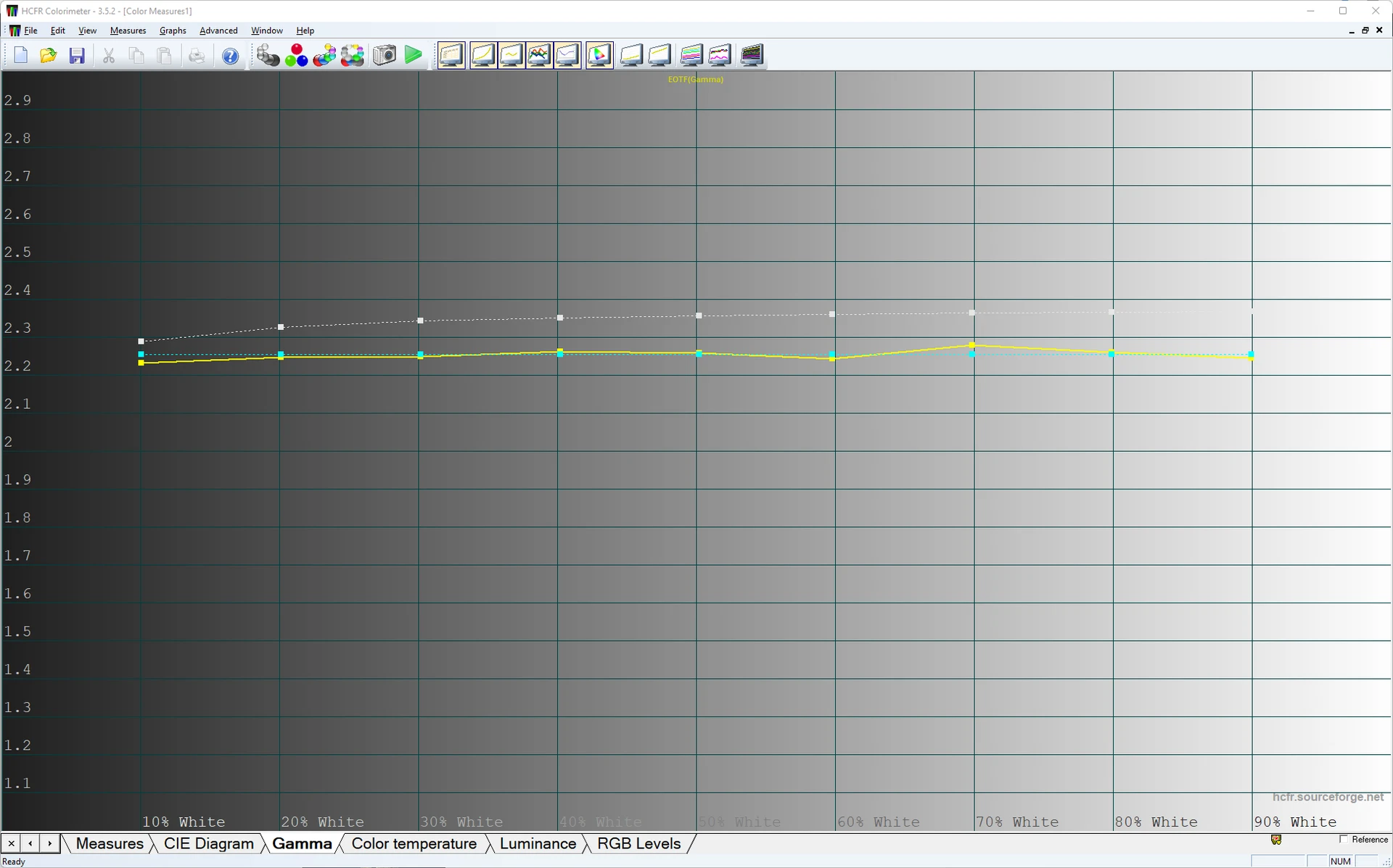
Task: Toggle the CIE diagram view monitor icon
Action: (599, 55)
